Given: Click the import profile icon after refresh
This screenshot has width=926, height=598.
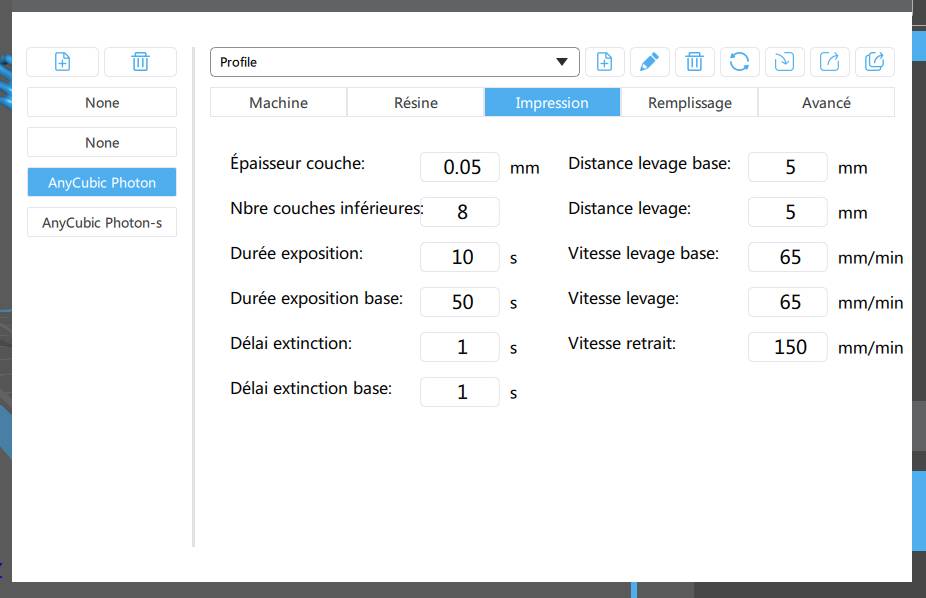Looking at the screenshot, I should [784, 62].
